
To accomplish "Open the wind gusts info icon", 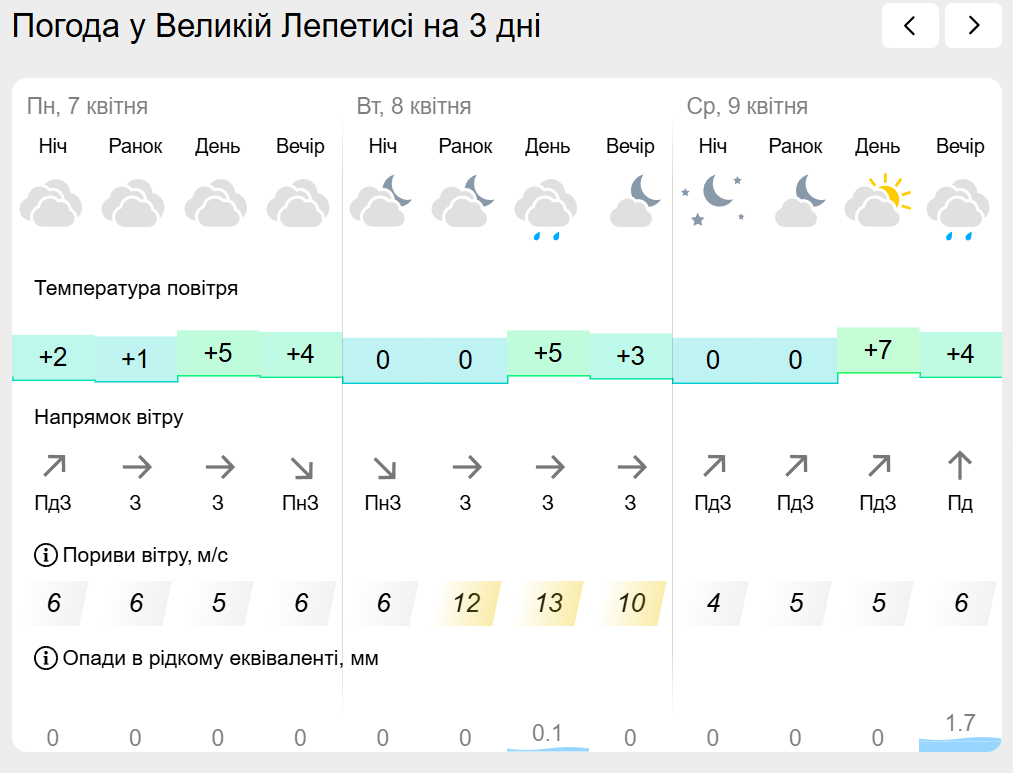I will (x=45, y=555).
